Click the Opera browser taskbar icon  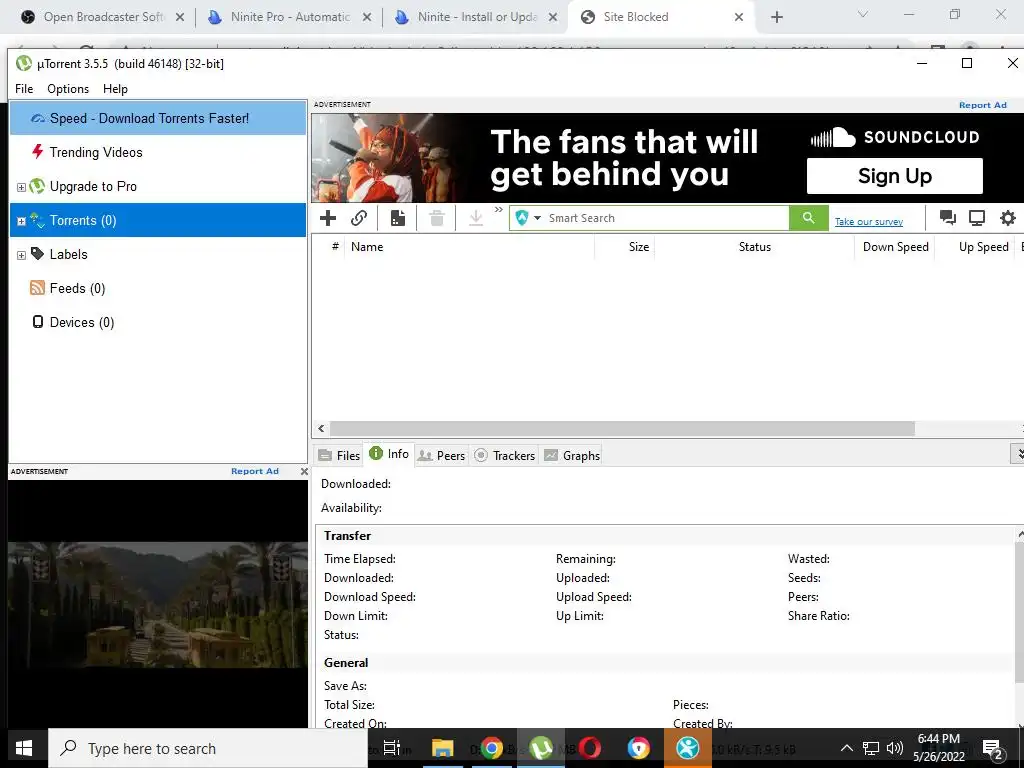[x=590, y=748]
